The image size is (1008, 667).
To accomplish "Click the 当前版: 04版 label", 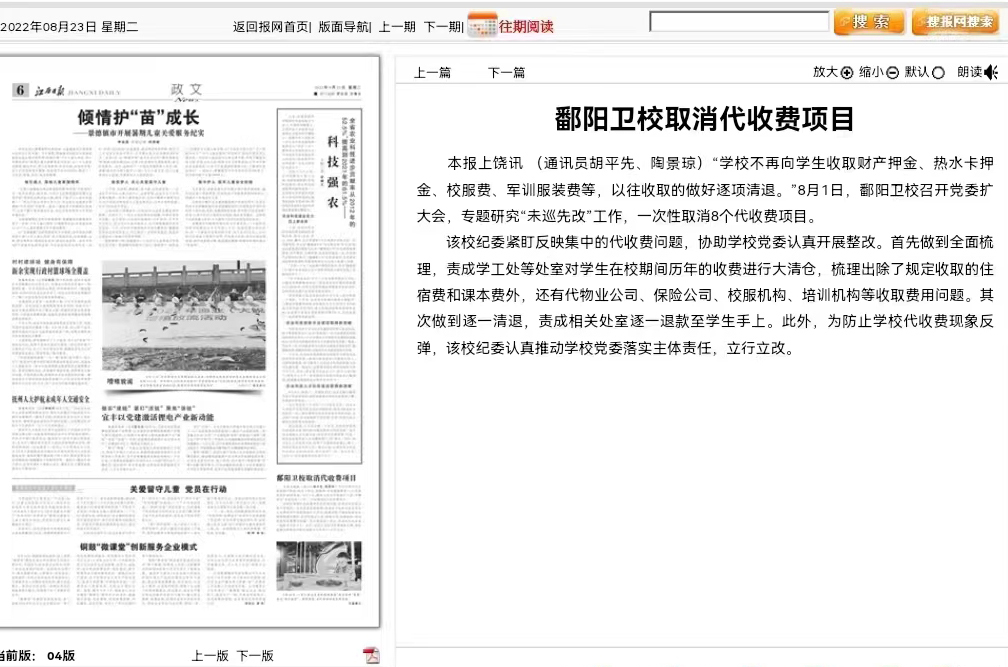I will [x=37, y=655].
